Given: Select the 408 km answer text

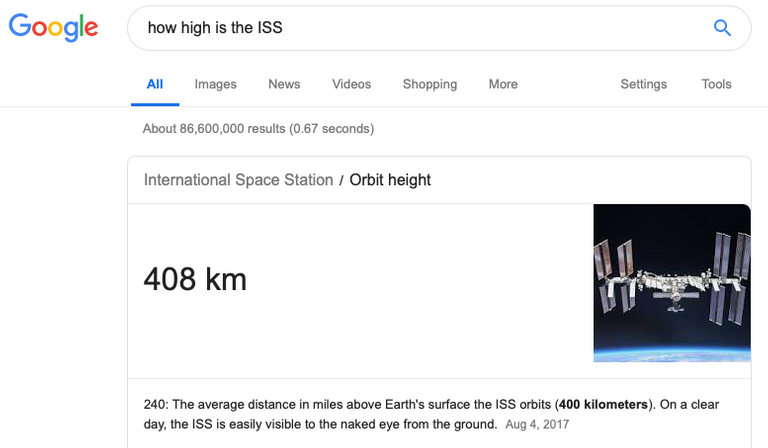Looking at the screenshot, I should click(195, 279).
